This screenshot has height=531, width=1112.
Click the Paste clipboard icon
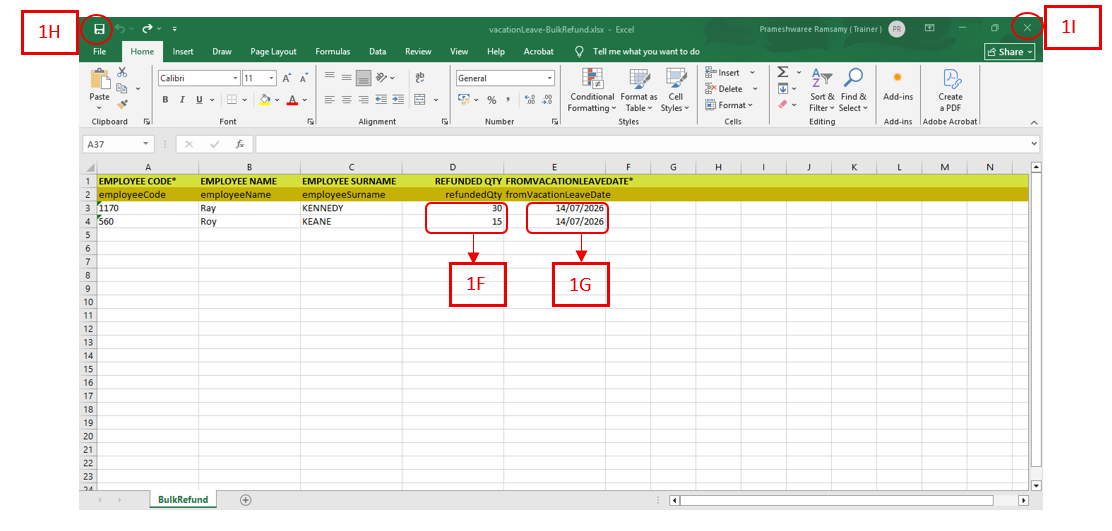99,79
